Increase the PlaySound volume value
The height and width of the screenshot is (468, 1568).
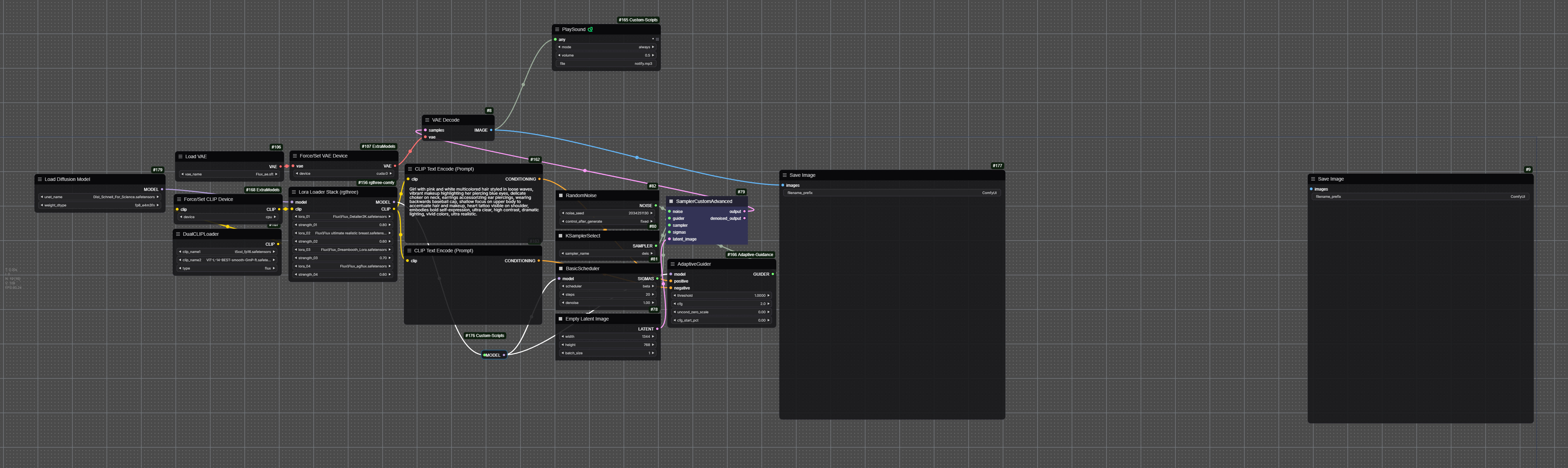tap(653, 55)
